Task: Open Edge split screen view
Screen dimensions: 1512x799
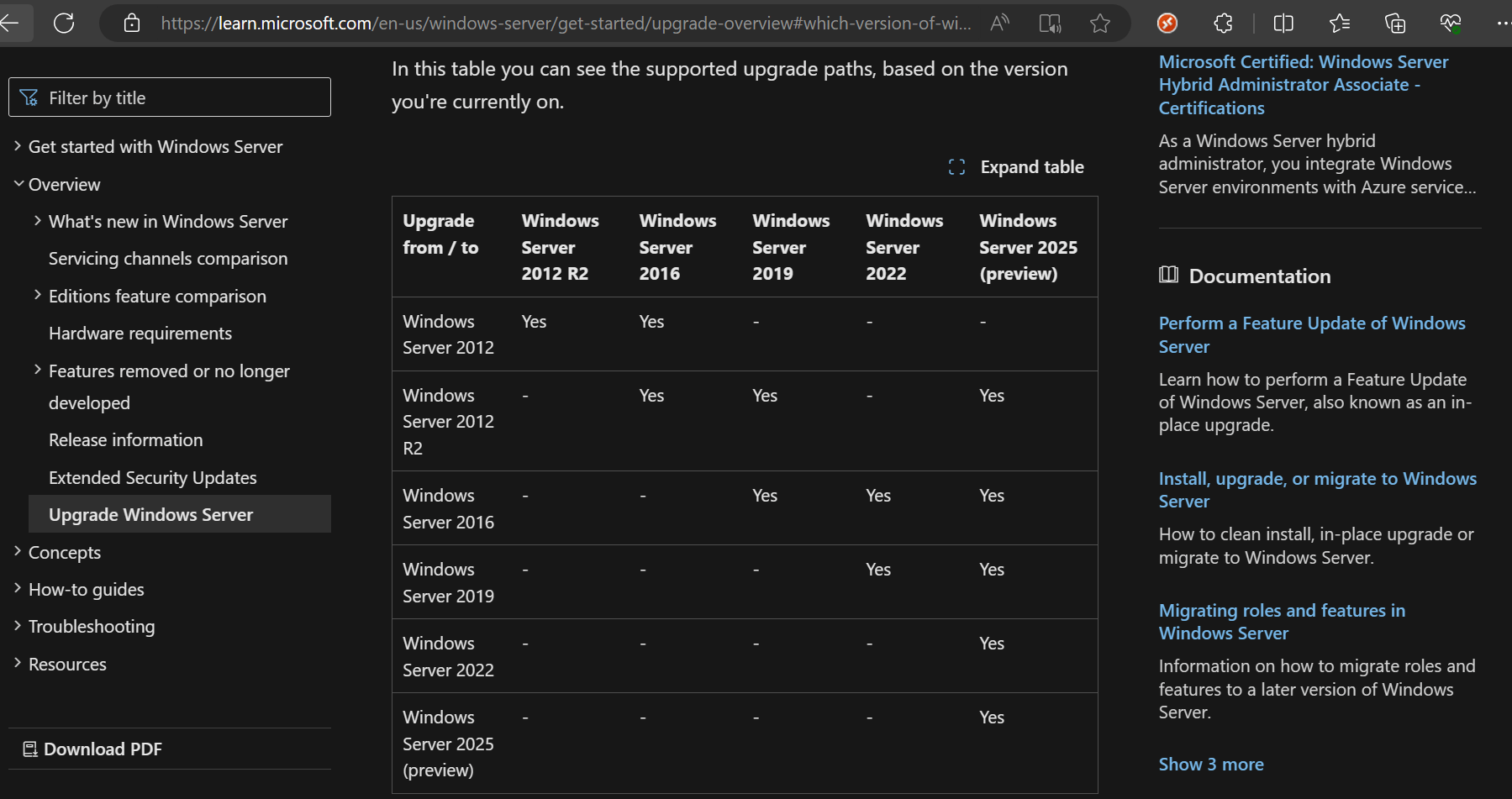Action: pyautogui.click(x=1283, y=24)
